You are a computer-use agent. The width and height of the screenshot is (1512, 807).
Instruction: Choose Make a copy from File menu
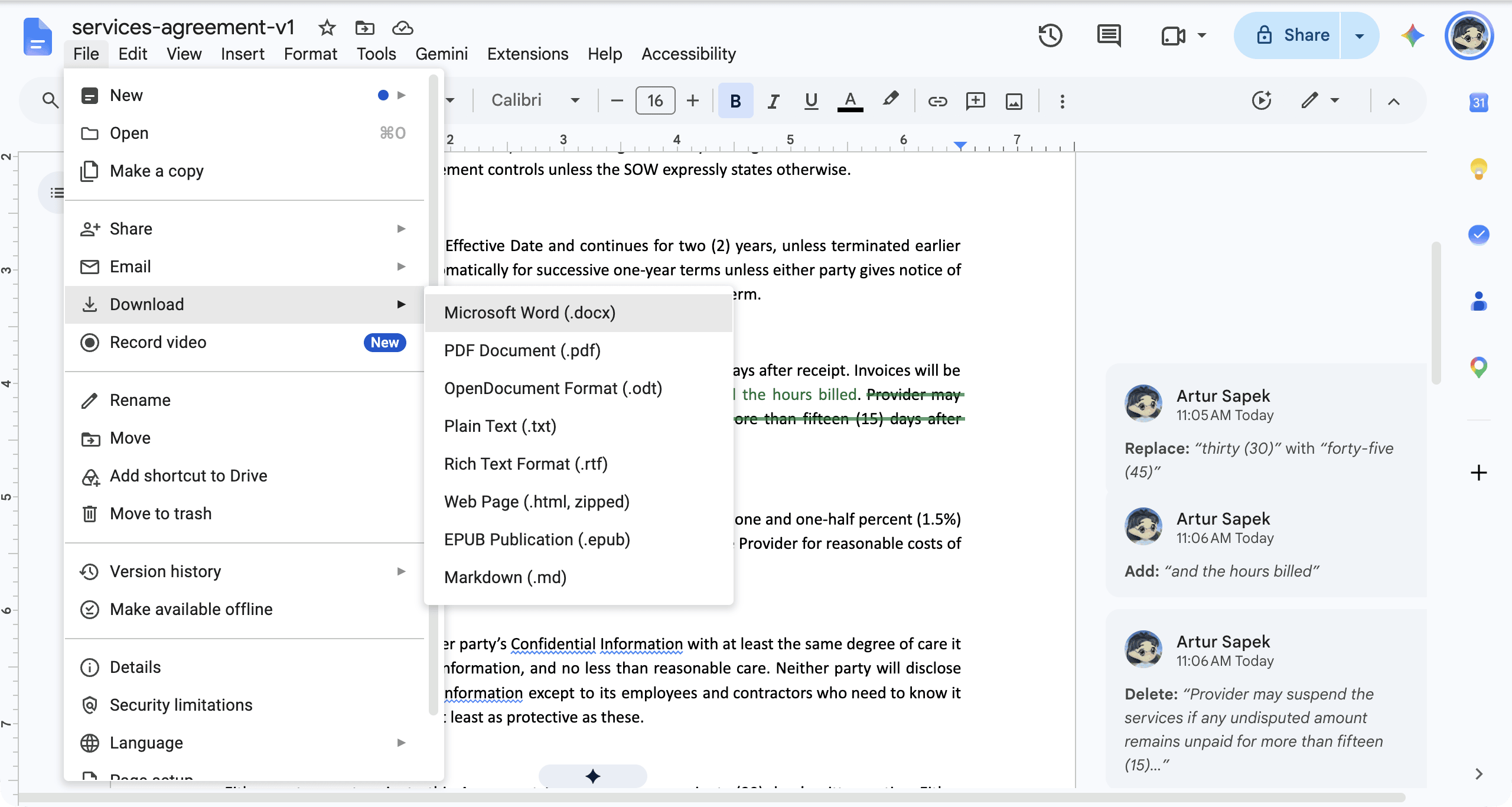coord(245,171)
